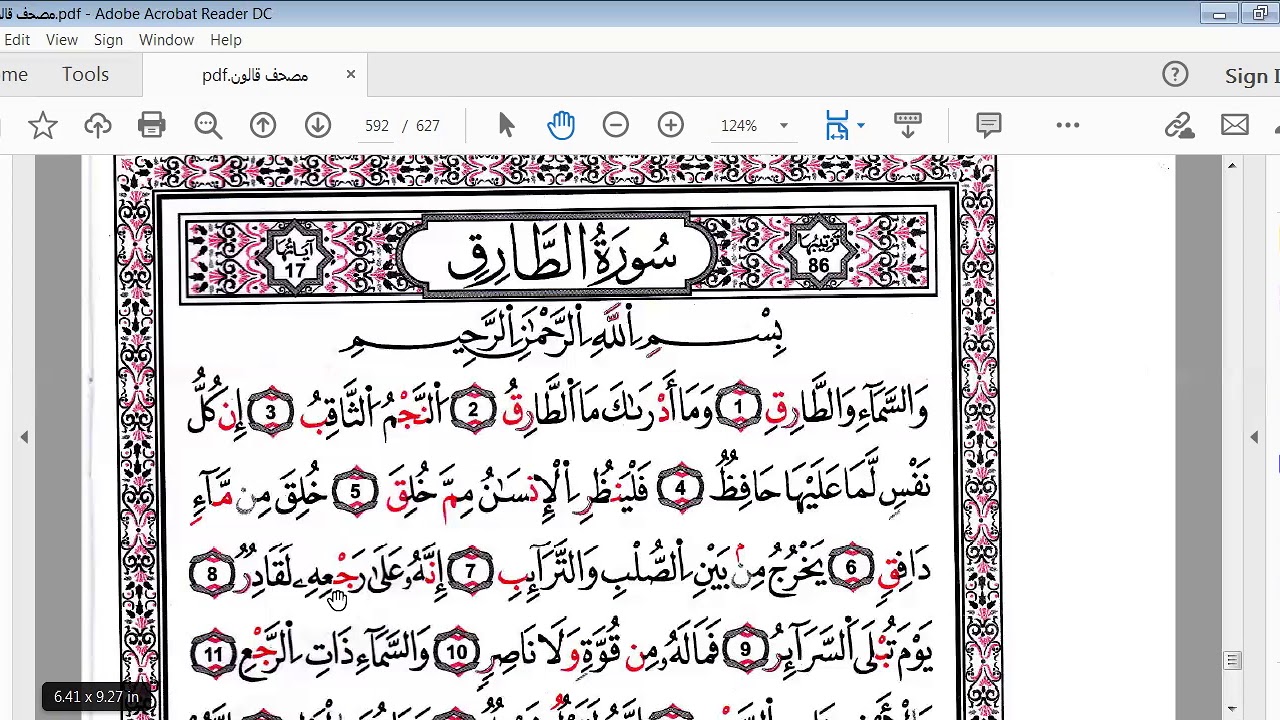Switch to the Tools tab
The image size is (1280, 720).
(85, 75)
